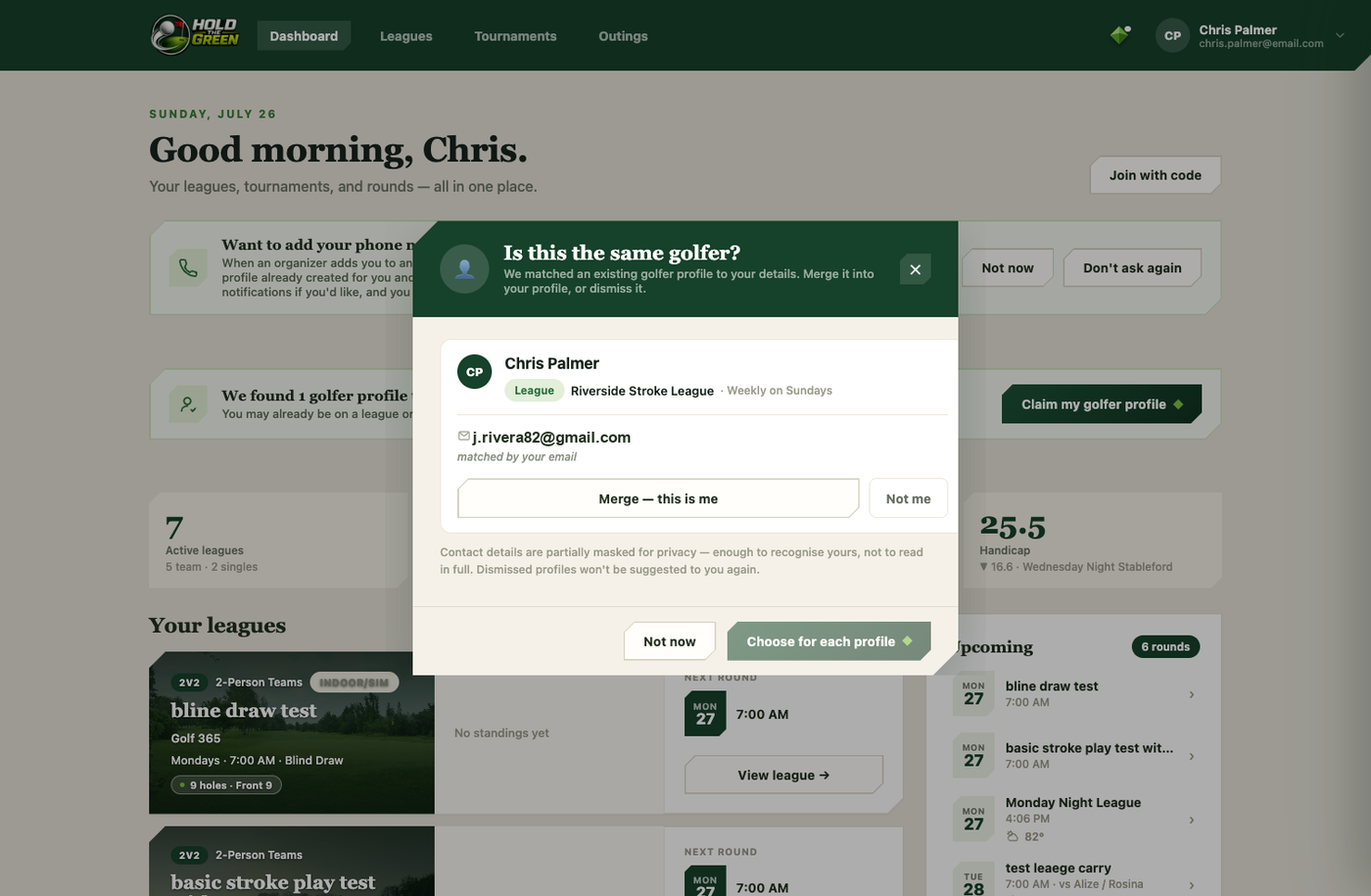This screenshot has width=1371, height=896.
Task: Click Claim my golfer profile
Action: pyautogui.click(x=1102, y=404)
